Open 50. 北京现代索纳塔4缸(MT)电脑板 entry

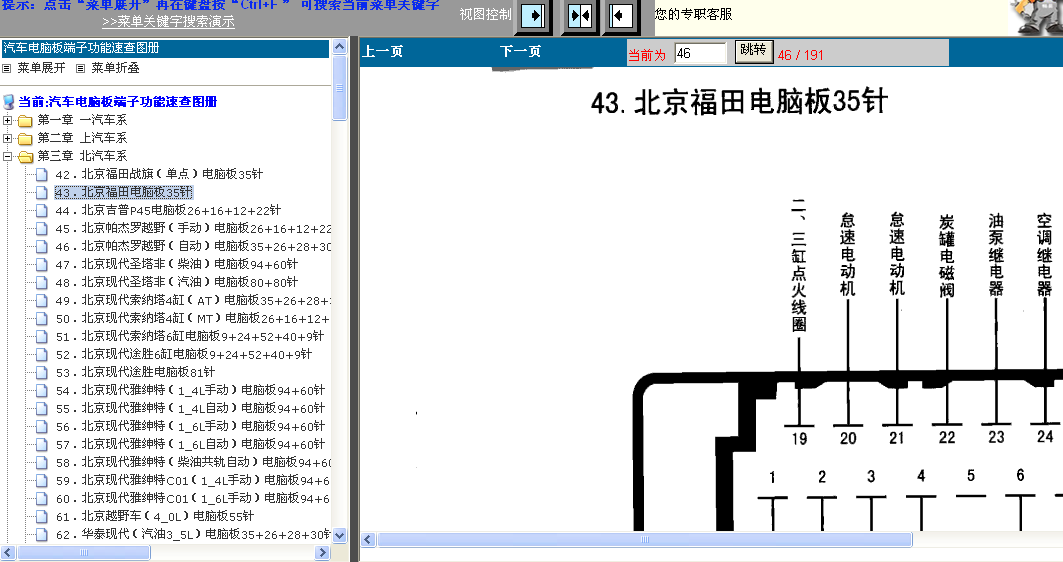(193, 318)
